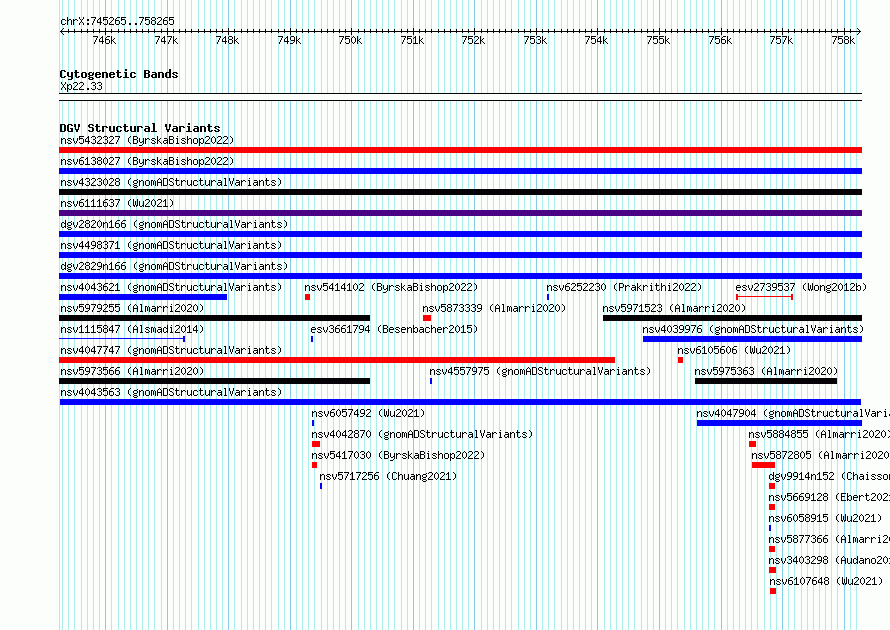Screen dimensions: 890x630
Task: Select the red nsv6107648 marker
Action: pos(773,591)
